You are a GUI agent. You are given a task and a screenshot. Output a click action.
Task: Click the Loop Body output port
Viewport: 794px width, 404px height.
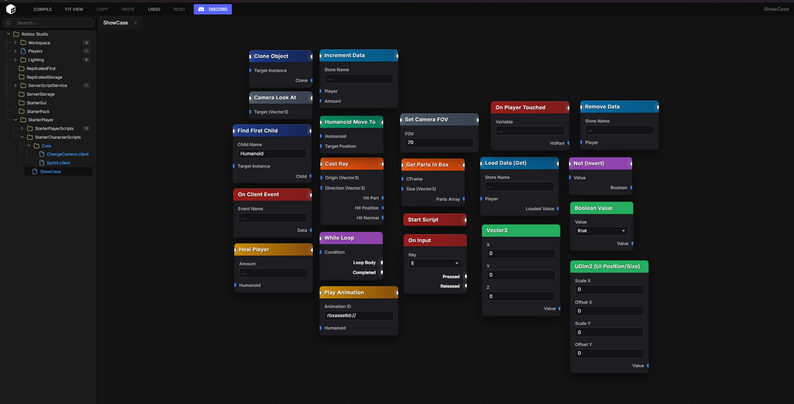pyautogui.click(x=382, y=263)
